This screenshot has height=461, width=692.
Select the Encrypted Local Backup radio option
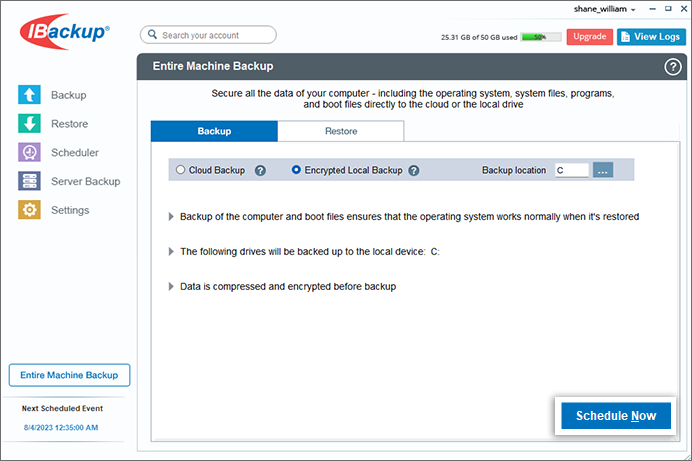[x=296, y=170]
